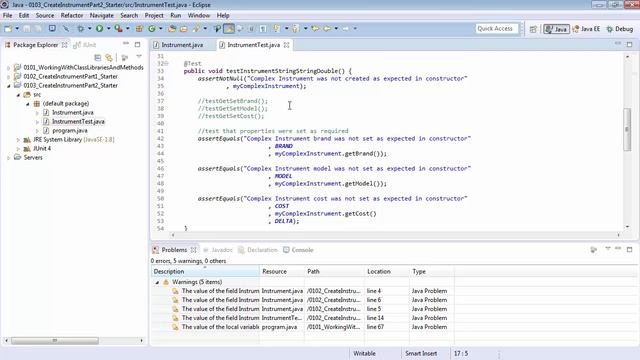
Task: Close the InstrumentTest.java editor tab
Action: click(x=287, y=45)
